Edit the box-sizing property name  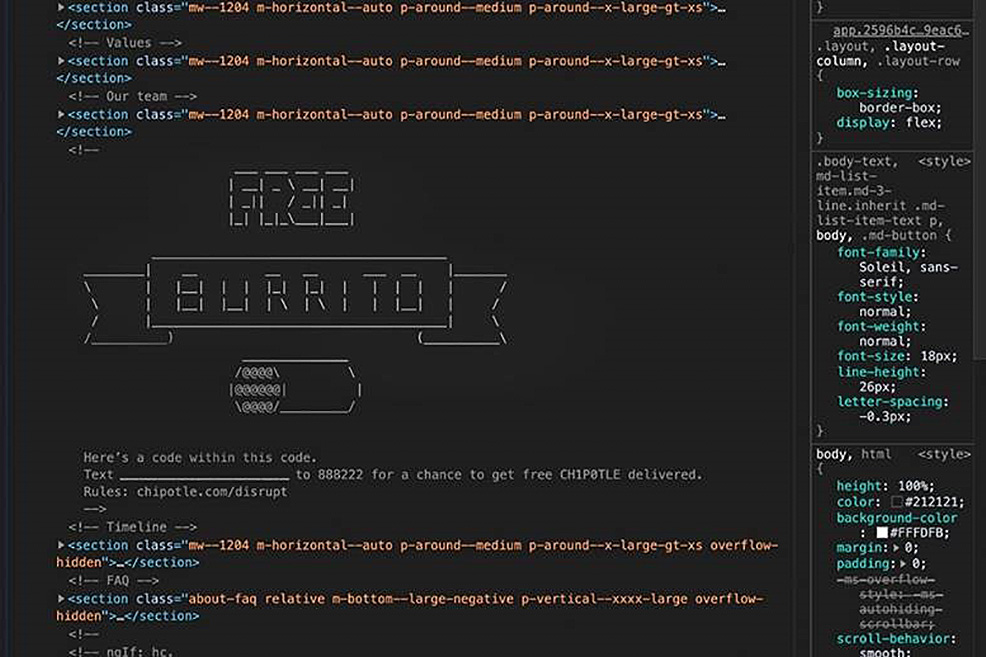(874, 92)
